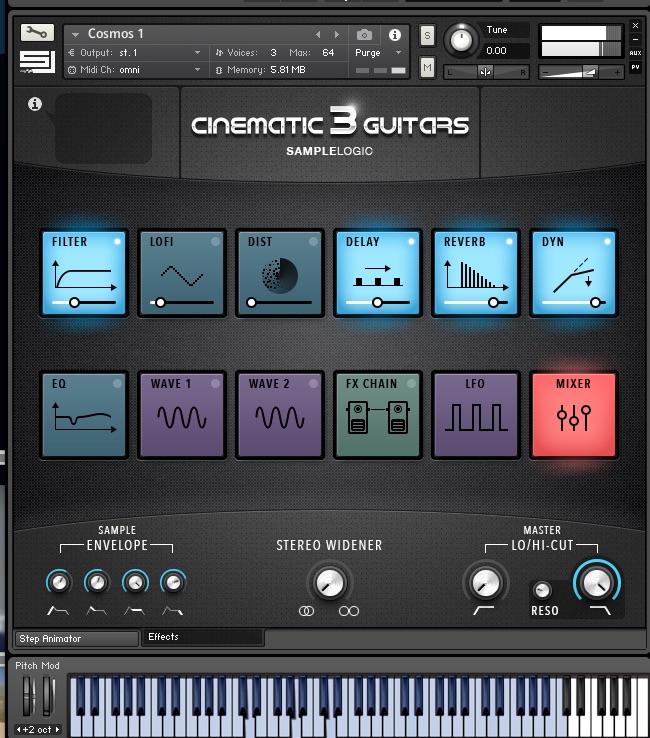The image size is (650, 738).
Task: Disable the REVERB effect power LED
Action: 509,242
